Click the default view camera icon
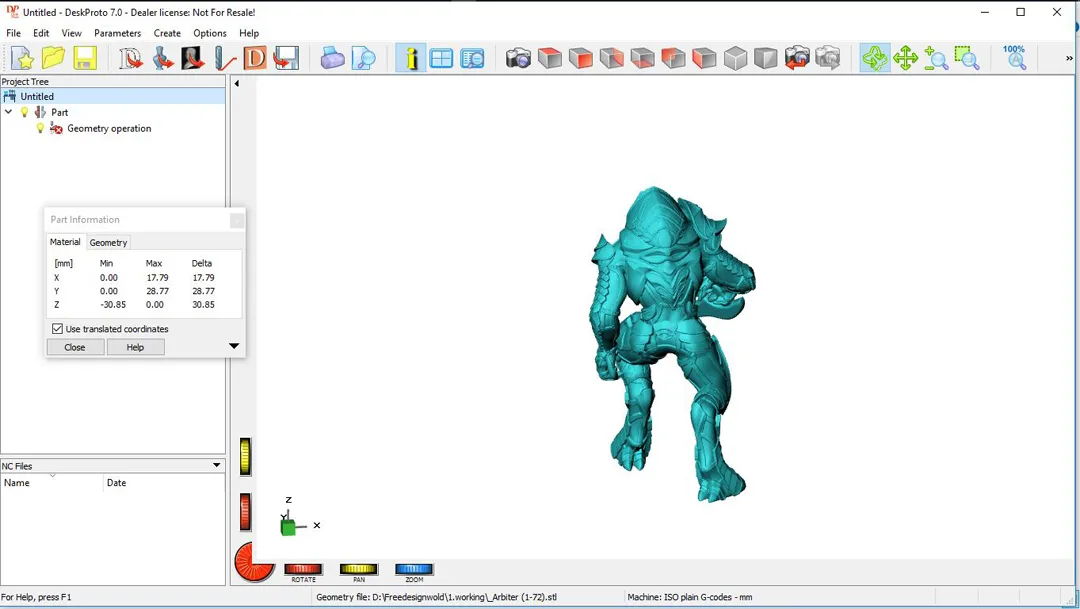The width and height of the screenshot is (1080, 609). point(519,59)
